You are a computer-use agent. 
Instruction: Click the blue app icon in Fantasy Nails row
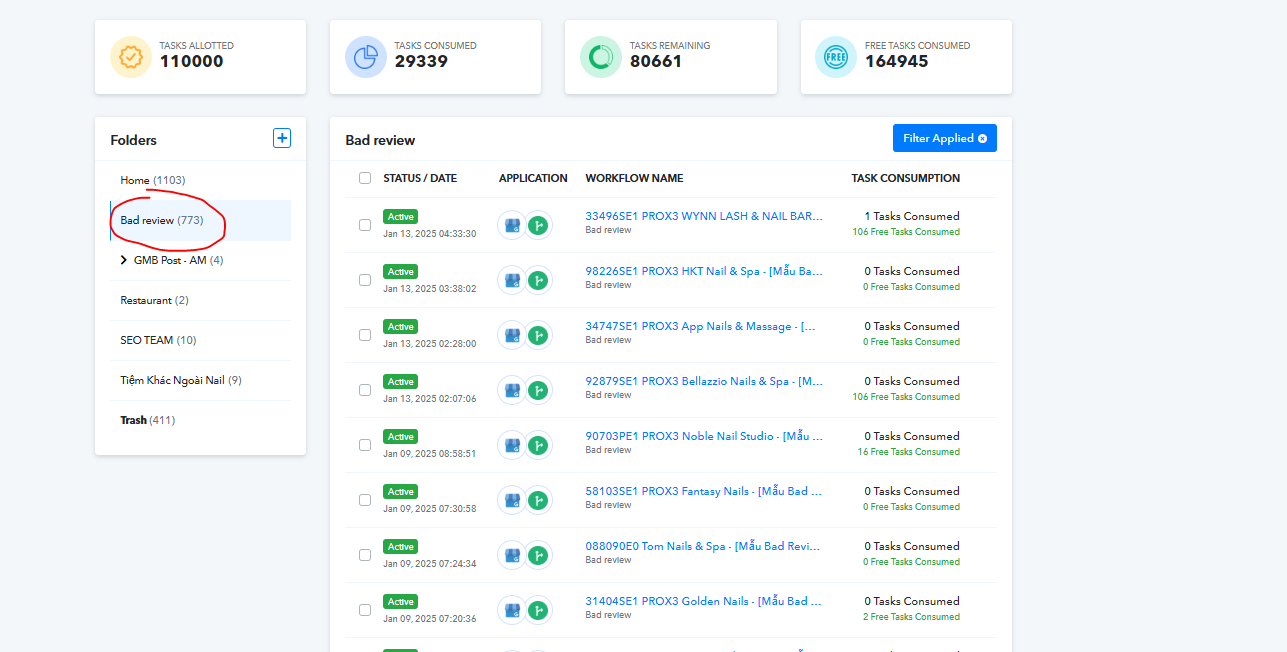pos(512,500)
